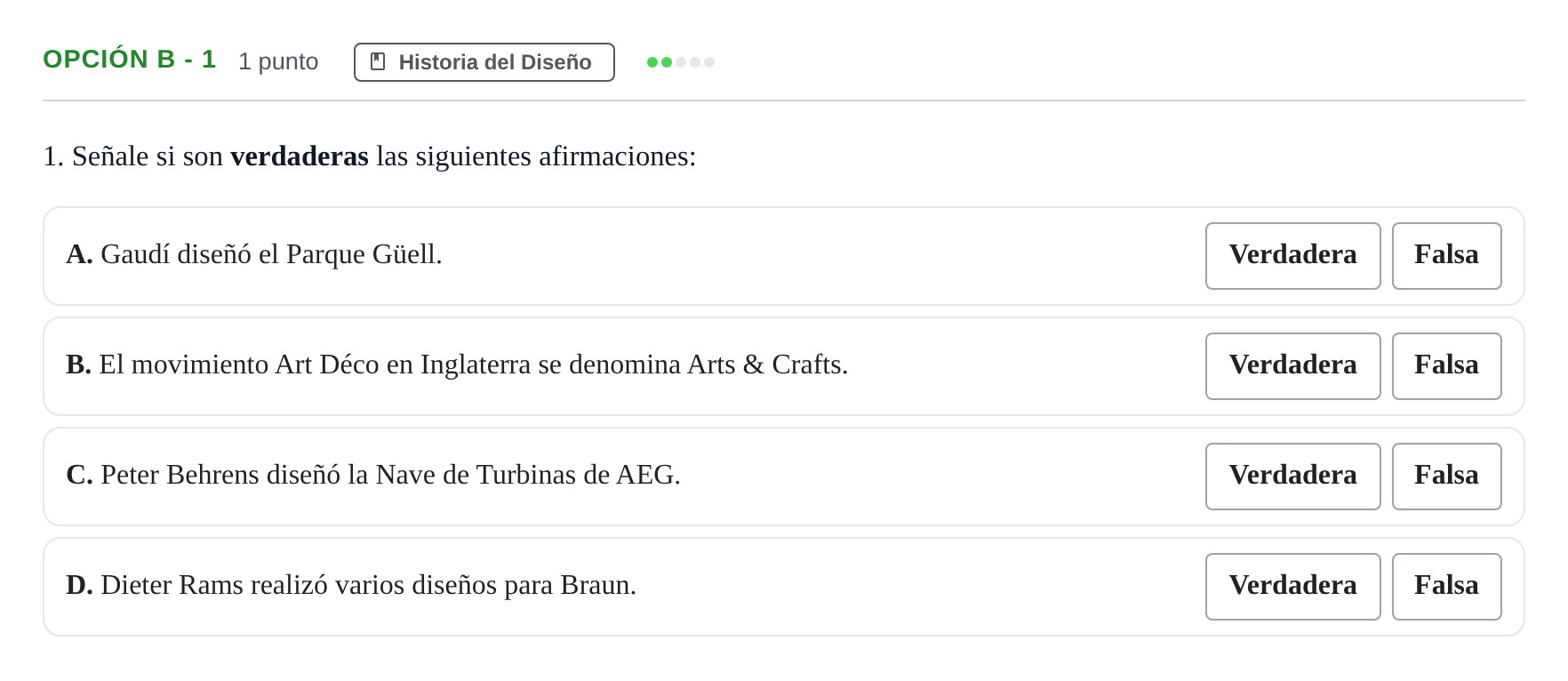Click the statement about diseños para Braun
The image size is (1568, 681).
351,585
